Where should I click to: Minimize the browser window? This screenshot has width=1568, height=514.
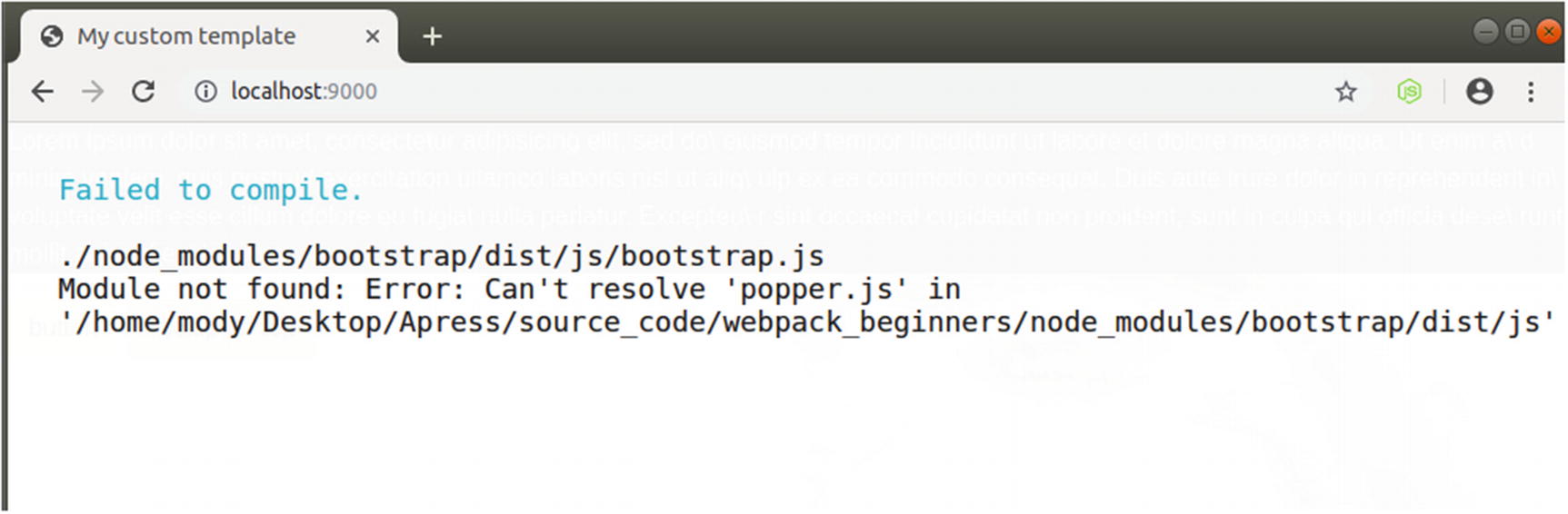pyautogui.click(x=1485, y=32)
